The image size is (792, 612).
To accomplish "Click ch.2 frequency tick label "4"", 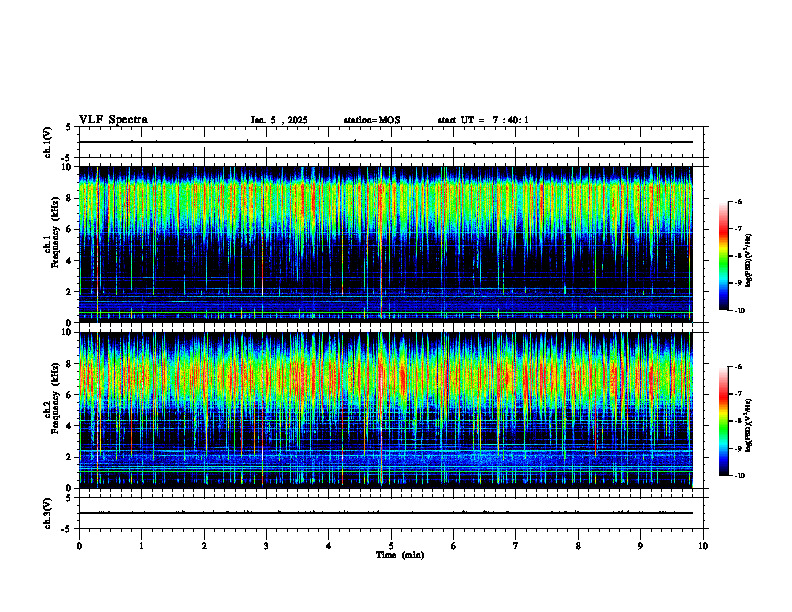I will pos(71,426).
